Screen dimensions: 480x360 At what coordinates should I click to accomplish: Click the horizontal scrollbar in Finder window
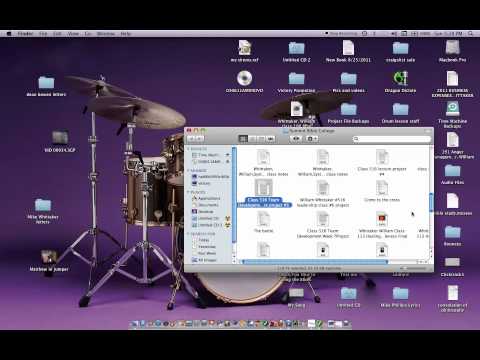coord(315,262)
